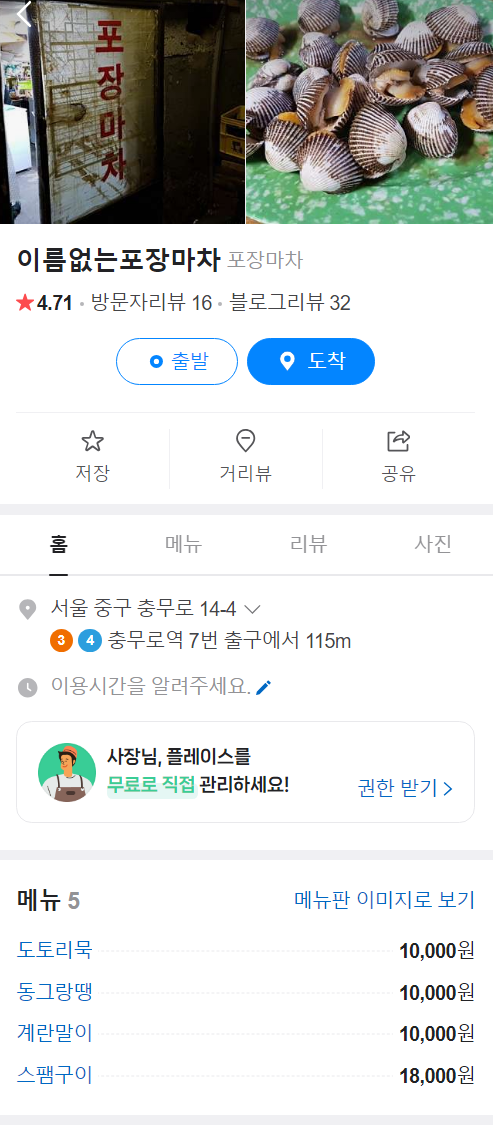The height and width of the screenshot is (1130, 493).
Task: Open the 블로그리뷰 32 link
Action: 290,303
